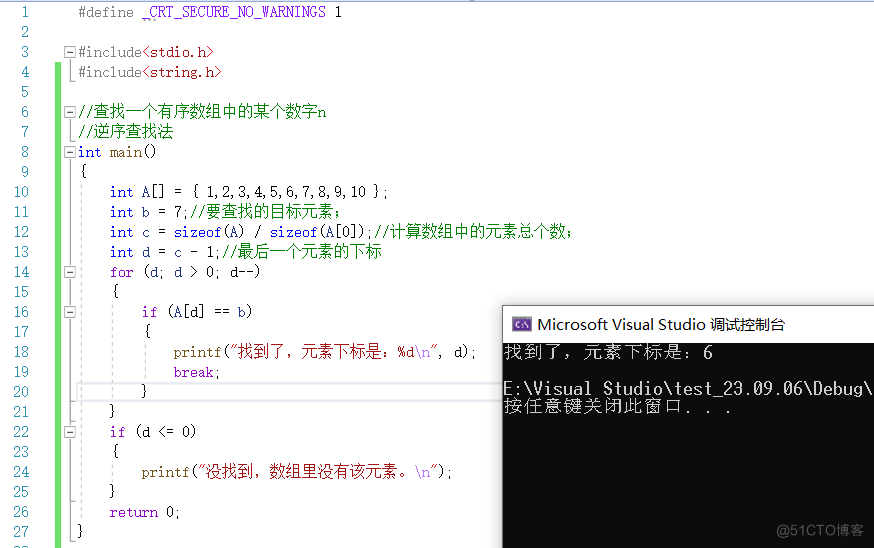Collapse the if (d <= 0) fold marker
Screen dimensions: 874x548
pos(70,432)
